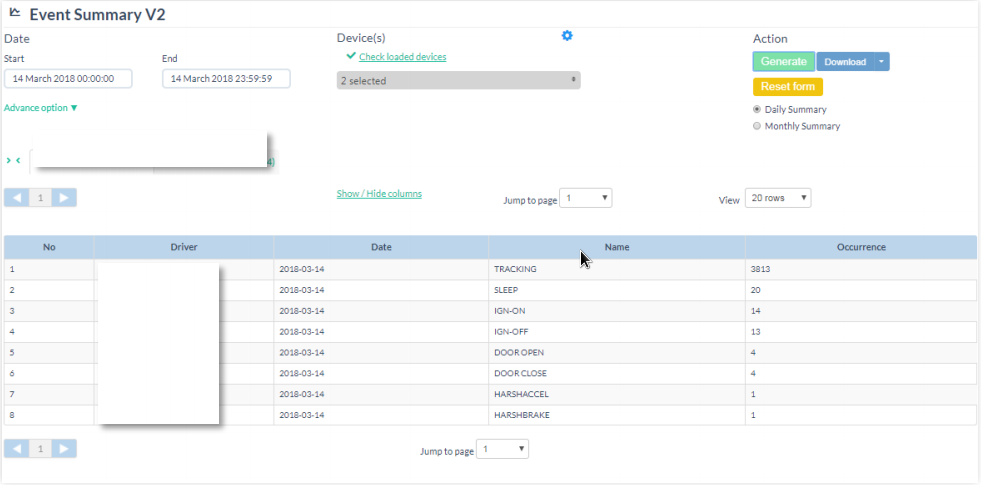
Task: Select the Daily Summary radio option
Action: [x=757, y=109]
